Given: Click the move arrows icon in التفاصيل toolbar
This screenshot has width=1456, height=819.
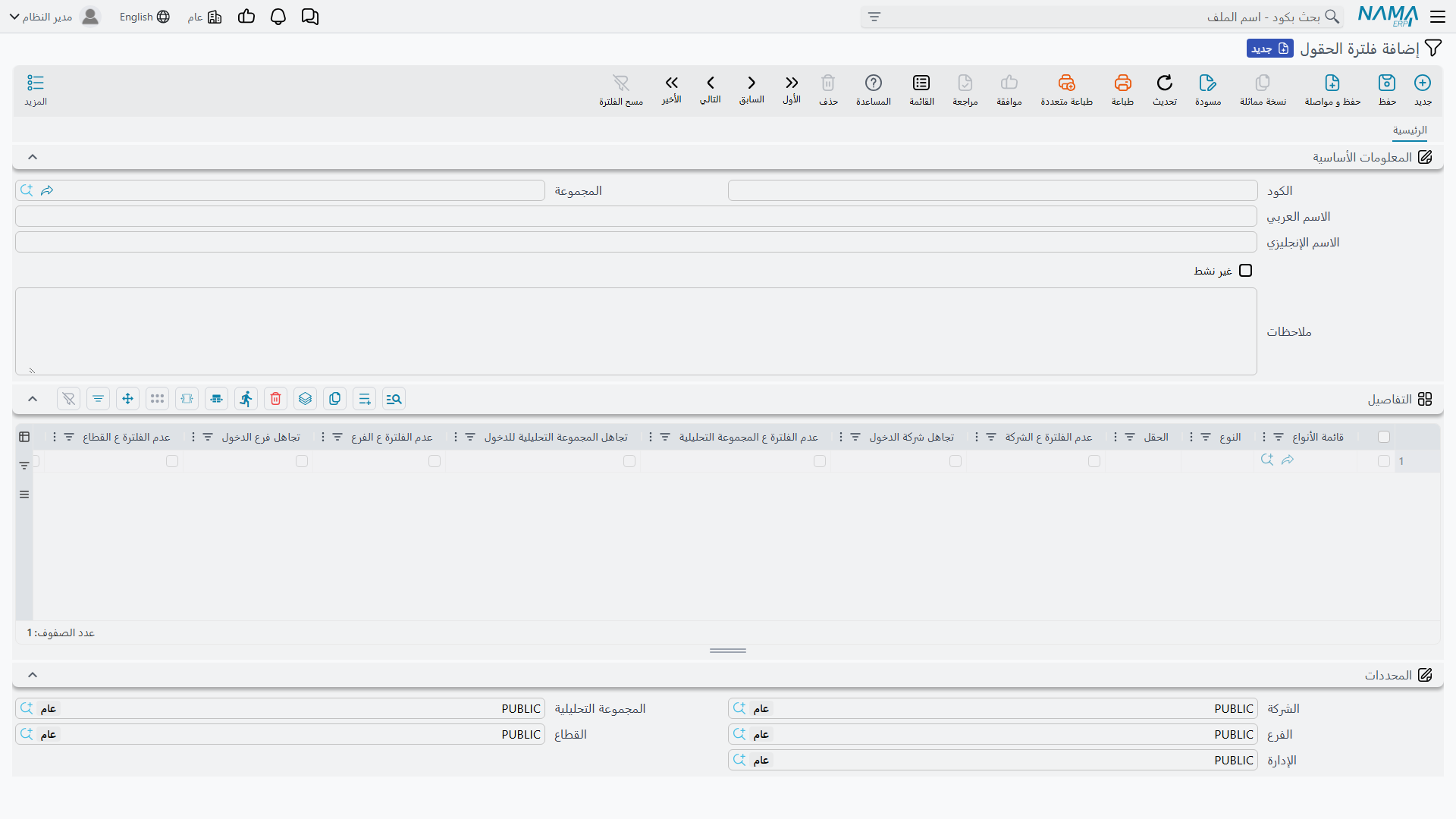Looking at the screenshot, I should click(128, 399).
